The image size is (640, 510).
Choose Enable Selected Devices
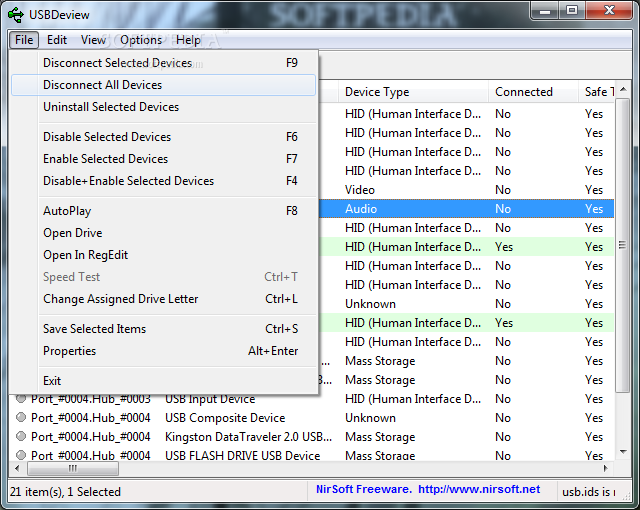(x=163, y=159)
